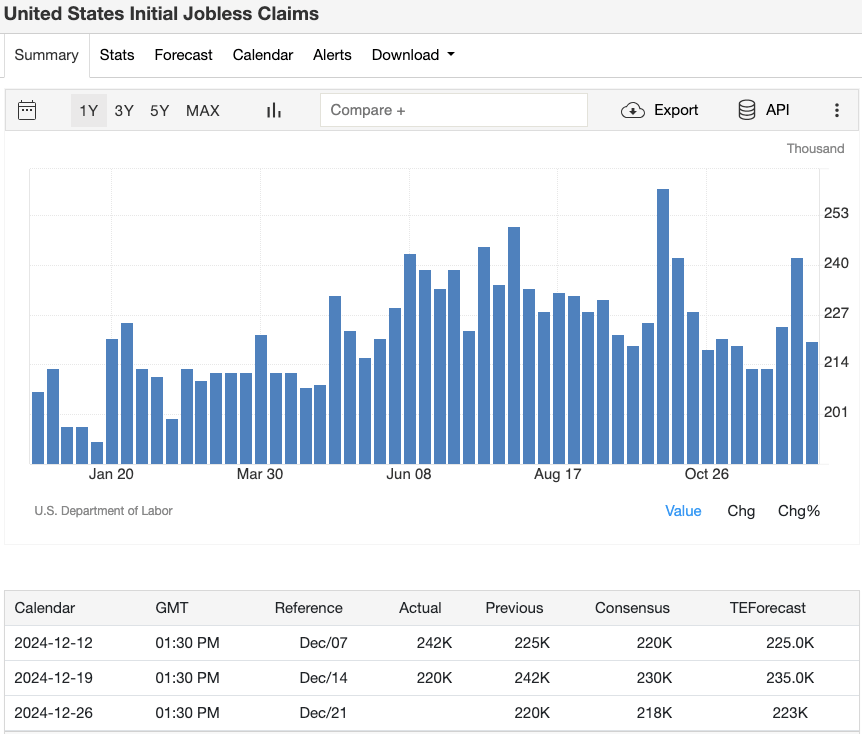Expand the Compare + field
This screenshot has width=862, height=734.
coord(453,110)
